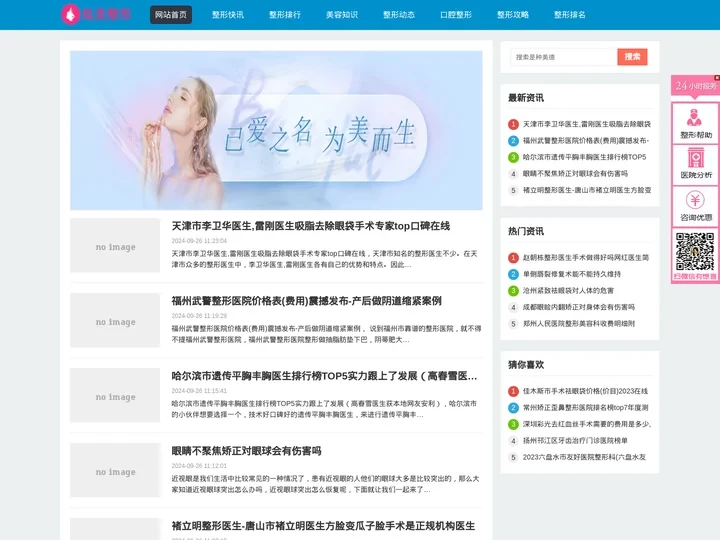Open 热门资讯 item 成都眼睑内翻矫正
This screenshot has height=540, width=720.
point(579,307)
